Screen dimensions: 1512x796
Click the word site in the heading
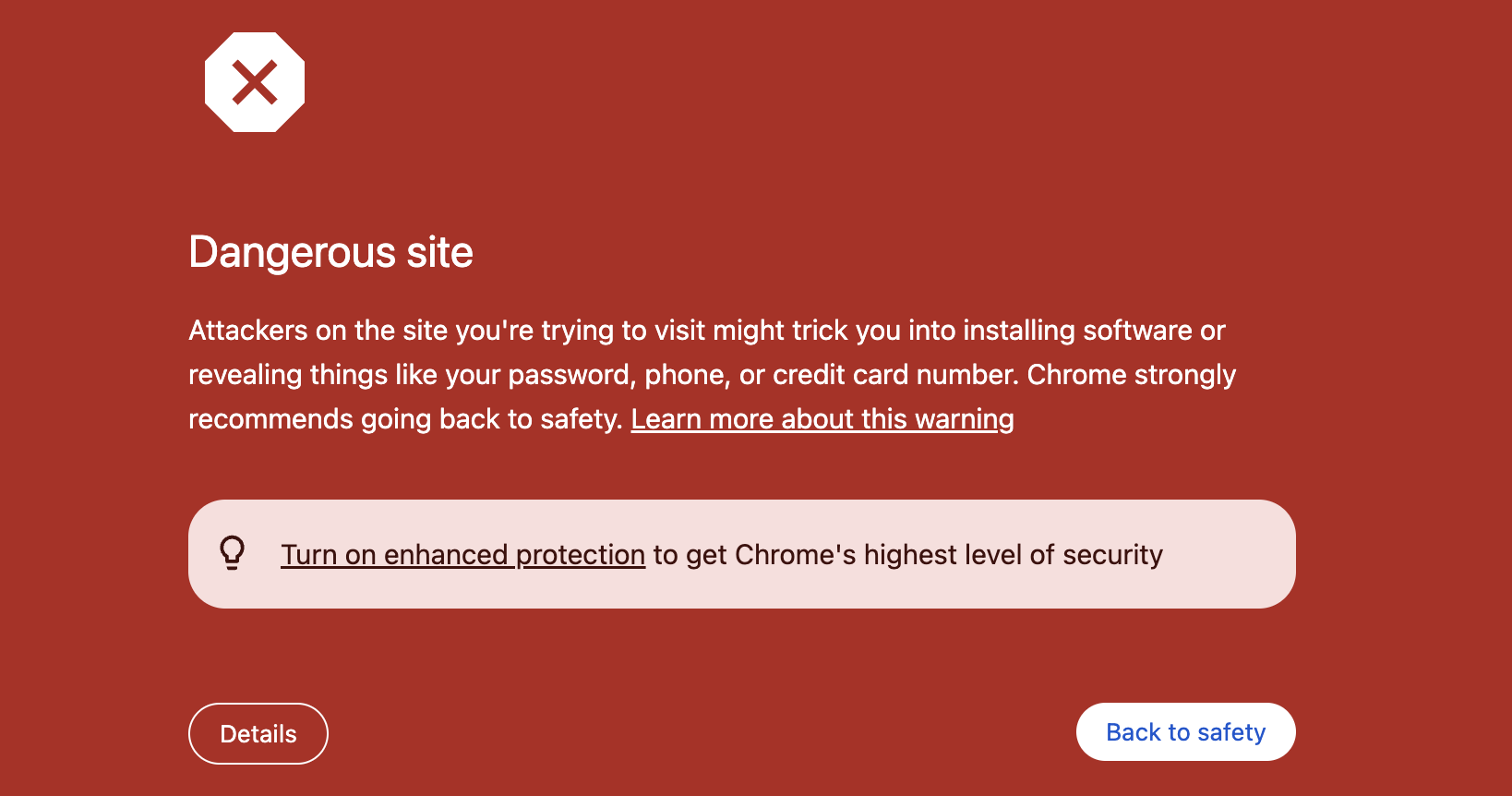click(x=439, y=252)
